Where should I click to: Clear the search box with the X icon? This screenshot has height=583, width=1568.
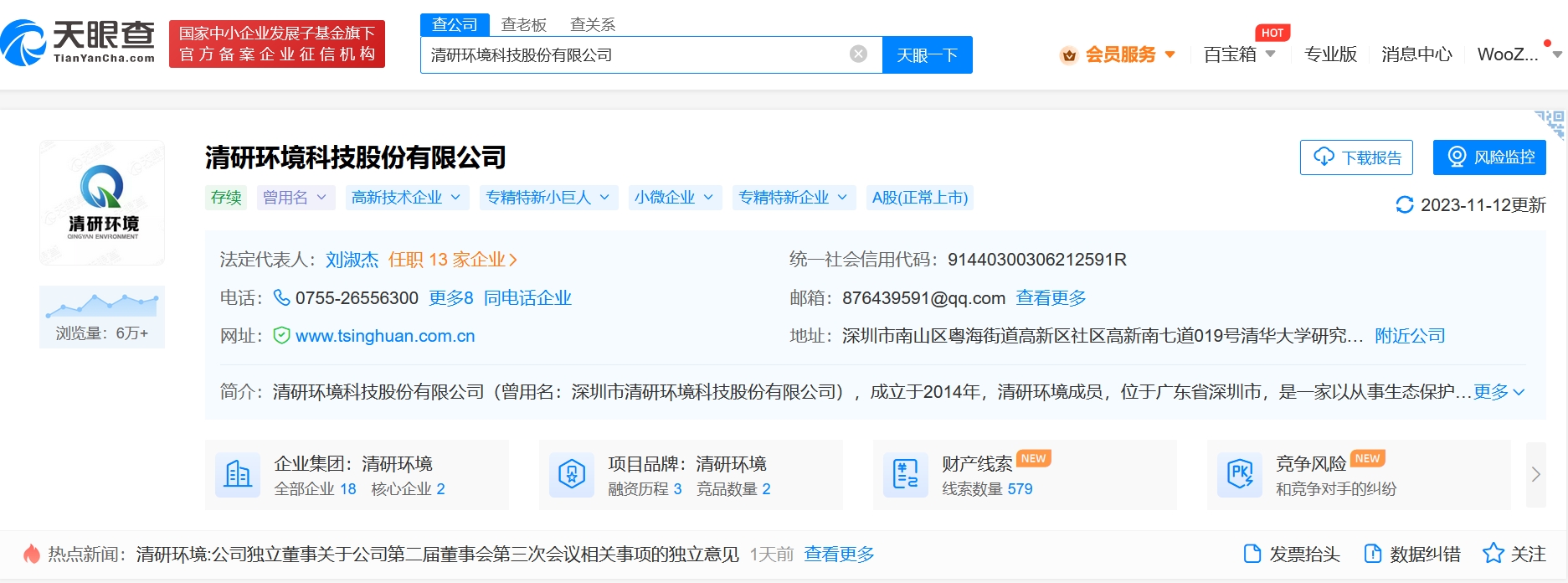858,54
